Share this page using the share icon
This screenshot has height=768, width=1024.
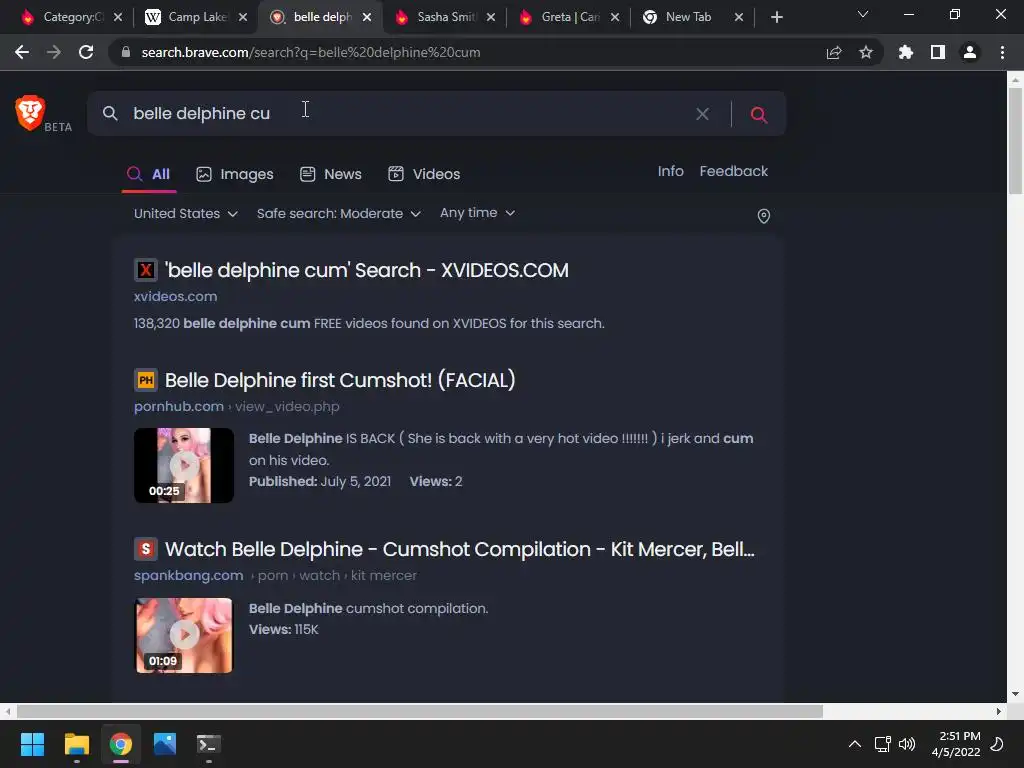tap(834, 52)
